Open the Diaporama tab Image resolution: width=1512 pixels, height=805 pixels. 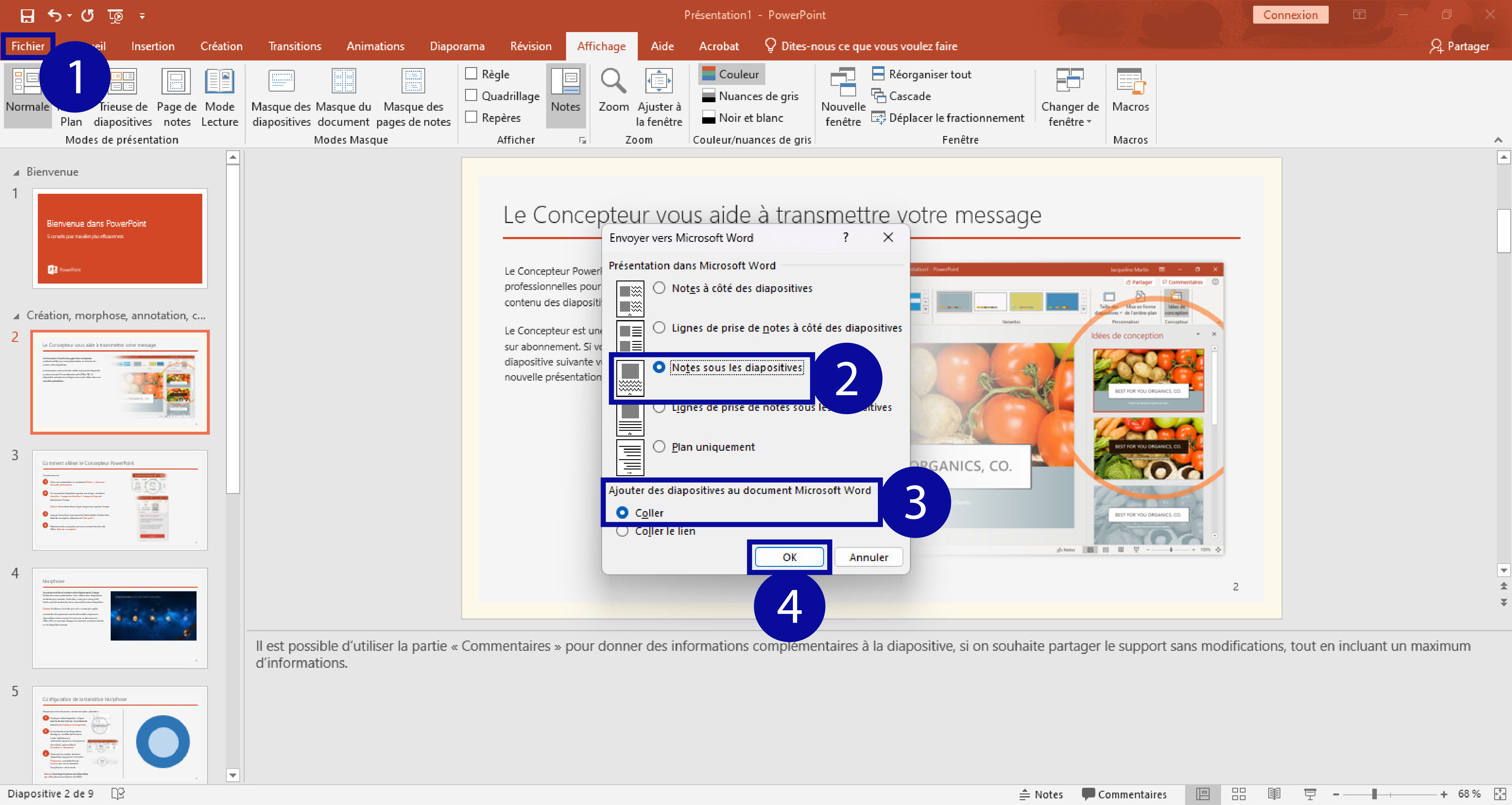[x=457, y=46]
